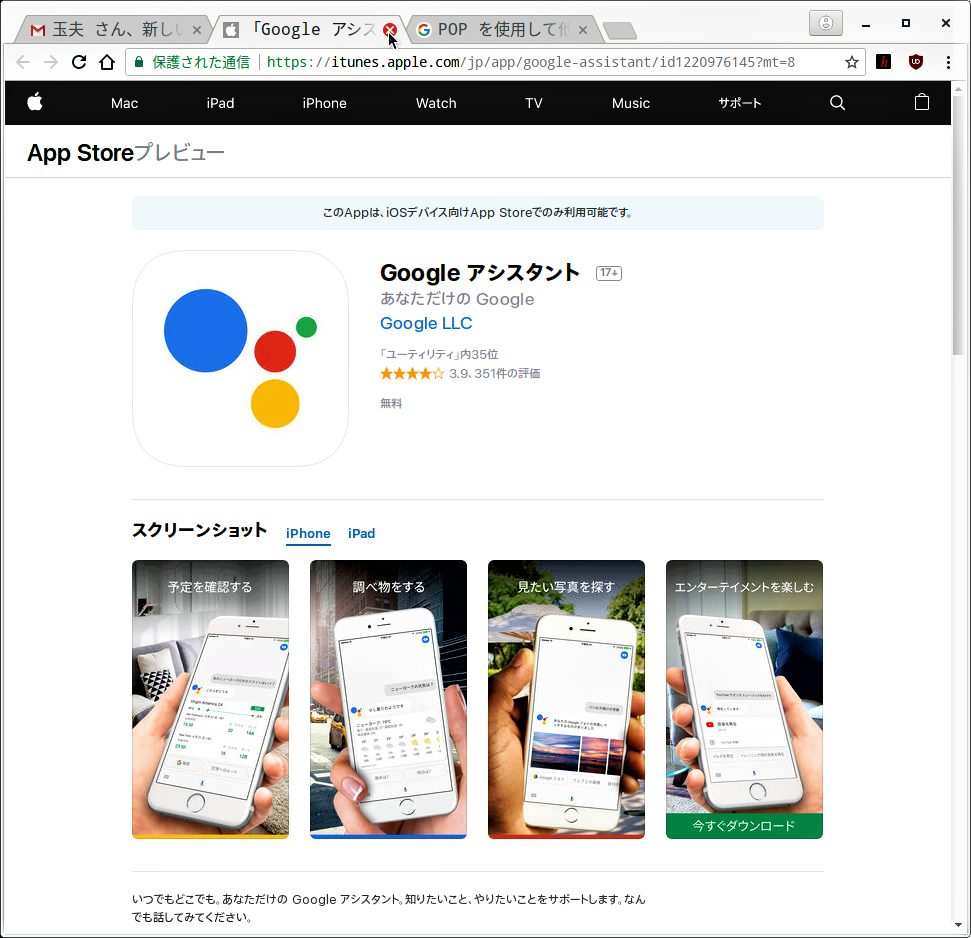The height and width of the screenshot is (938, 971).
Task: Open the TV menu item
Action: point(534,103)
